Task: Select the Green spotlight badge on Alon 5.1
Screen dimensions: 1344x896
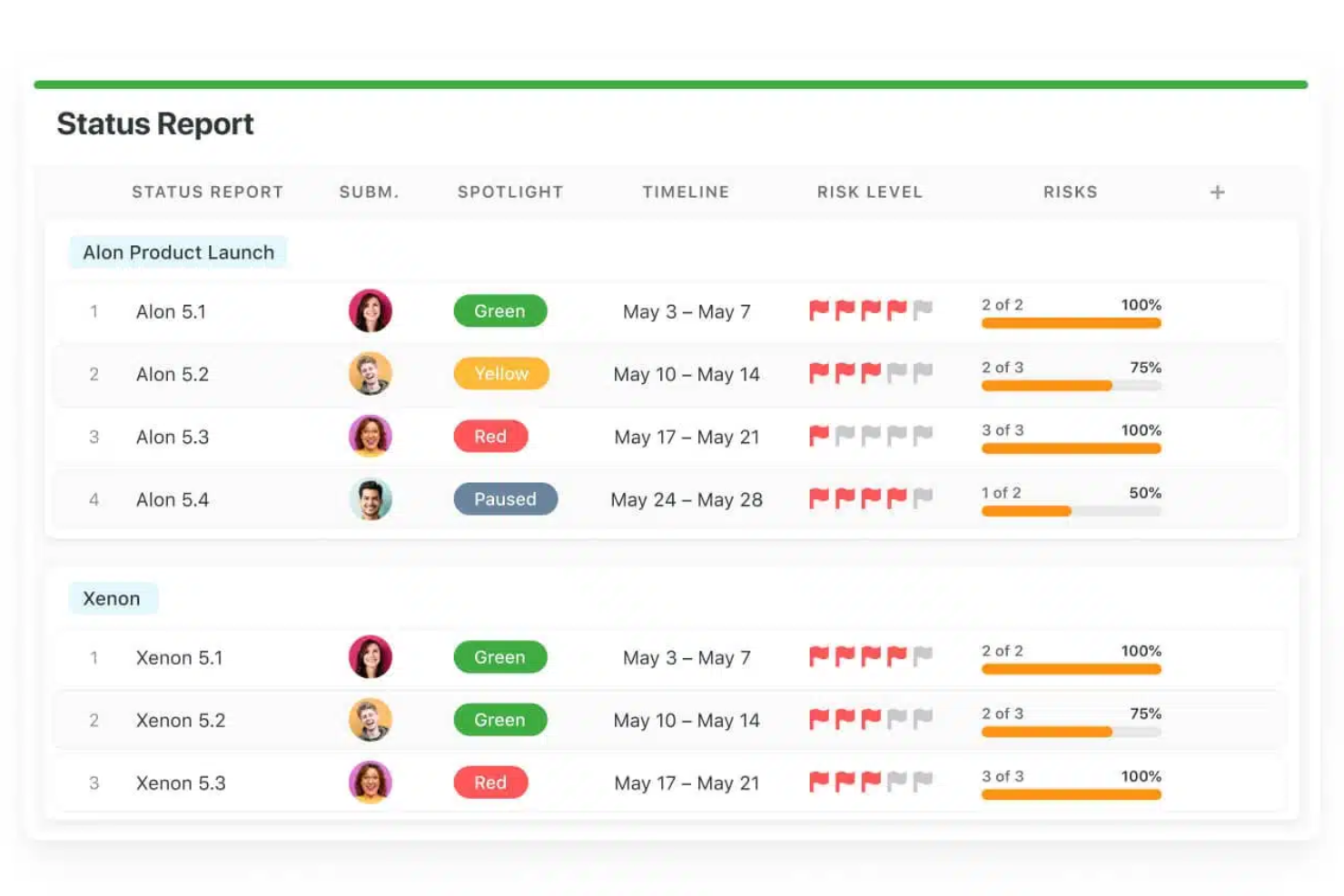Action: click(499, 311)
